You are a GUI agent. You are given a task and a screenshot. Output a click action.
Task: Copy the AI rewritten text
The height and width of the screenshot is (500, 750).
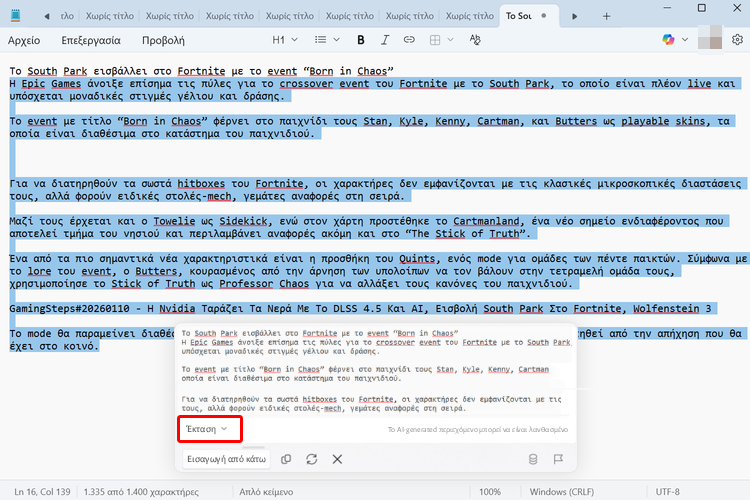point(286,459)
